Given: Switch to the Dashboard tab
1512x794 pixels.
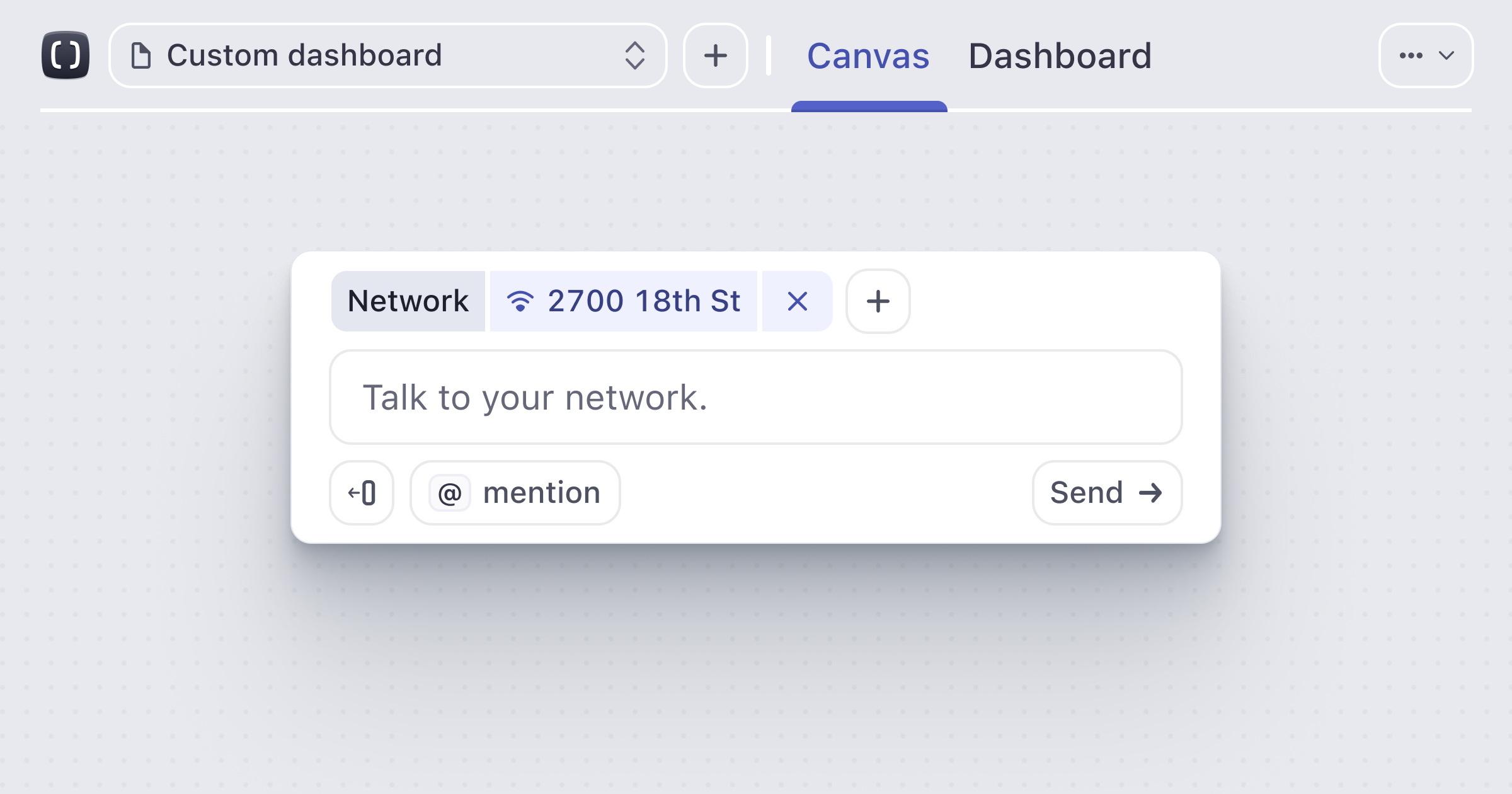Looking at the screenshot, I should 1060,57.
